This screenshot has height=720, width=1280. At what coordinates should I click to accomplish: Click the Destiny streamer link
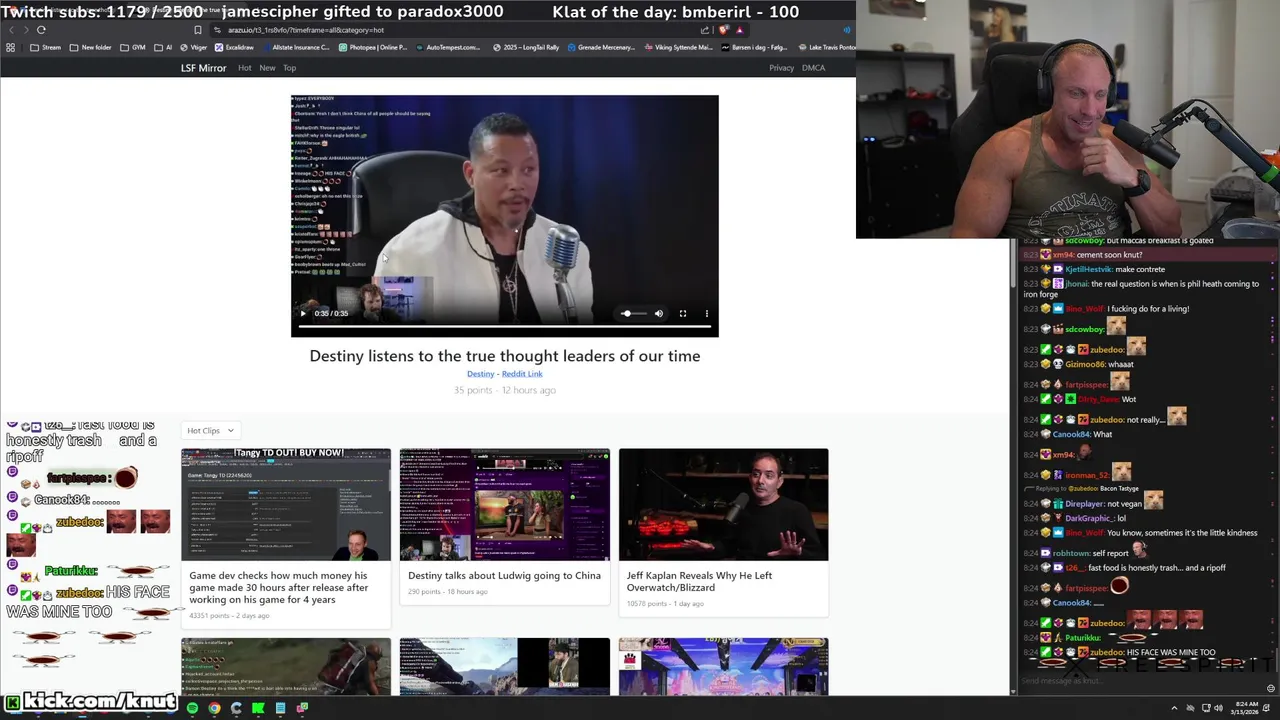(x=480, y=374)
